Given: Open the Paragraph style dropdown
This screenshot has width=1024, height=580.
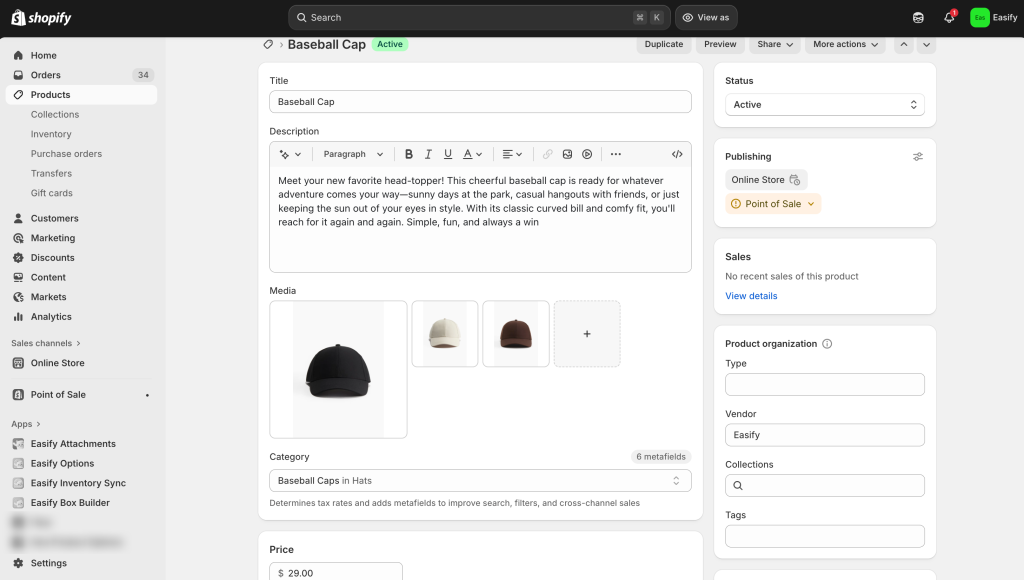Looking at the screenshot, I should pos(353,154).
